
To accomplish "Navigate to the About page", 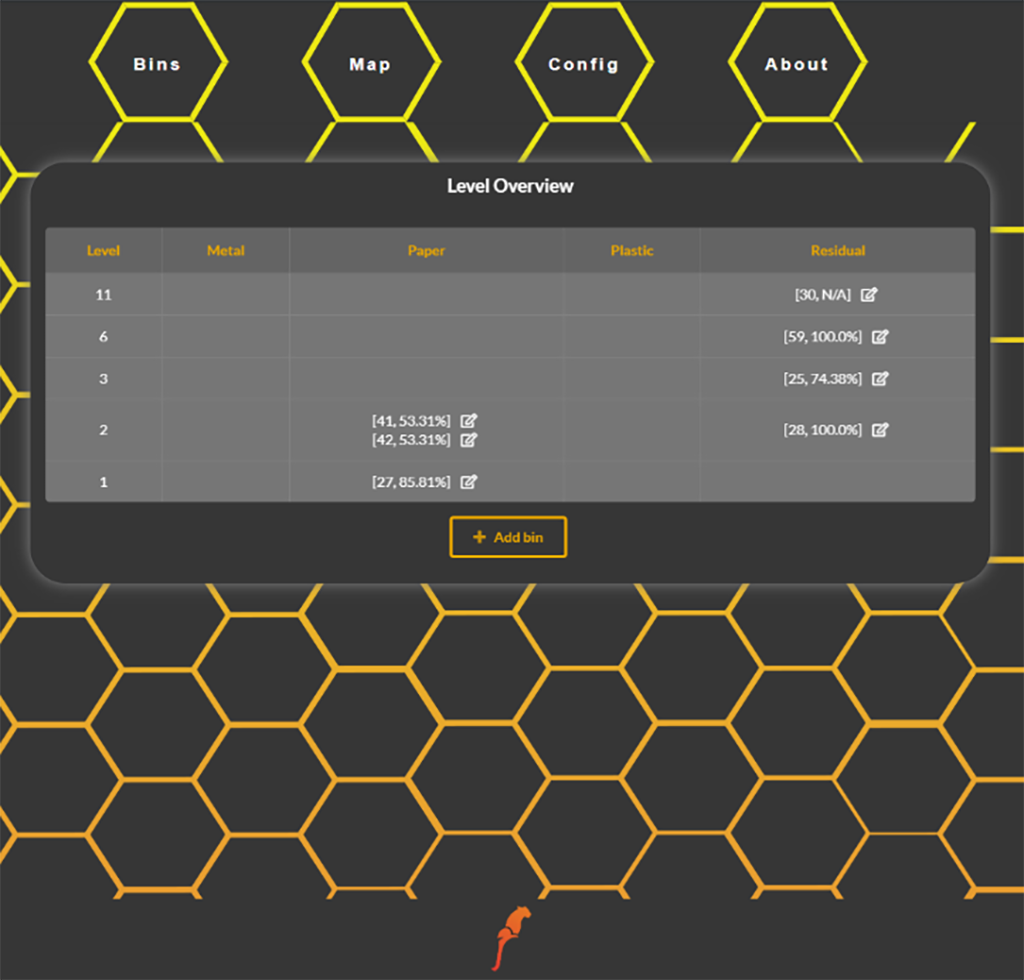I will [796, 64].
